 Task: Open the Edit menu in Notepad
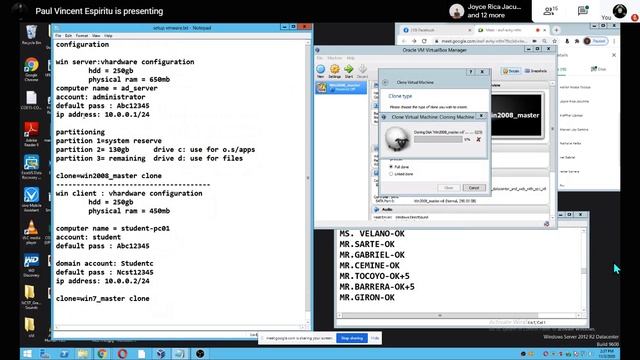[68, 36]
